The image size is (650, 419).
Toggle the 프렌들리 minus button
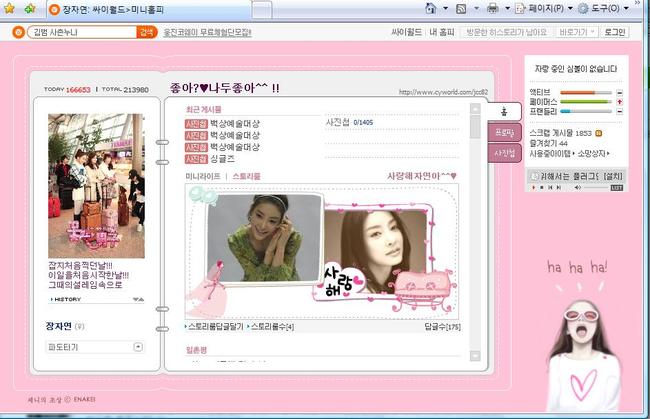pos(620,111)
